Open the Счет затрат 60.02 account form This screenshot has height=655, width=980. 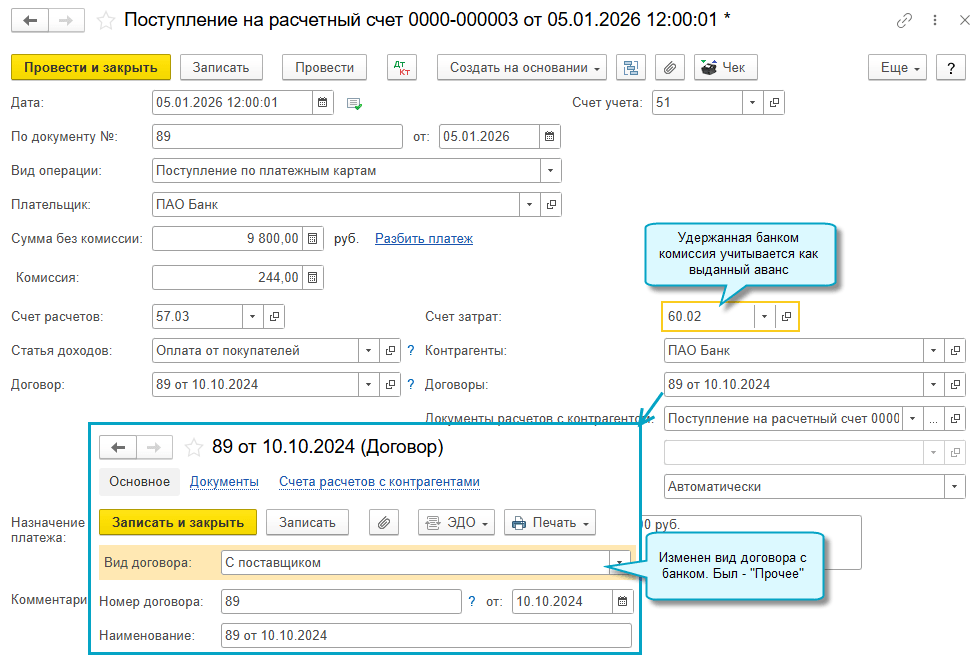786,316
